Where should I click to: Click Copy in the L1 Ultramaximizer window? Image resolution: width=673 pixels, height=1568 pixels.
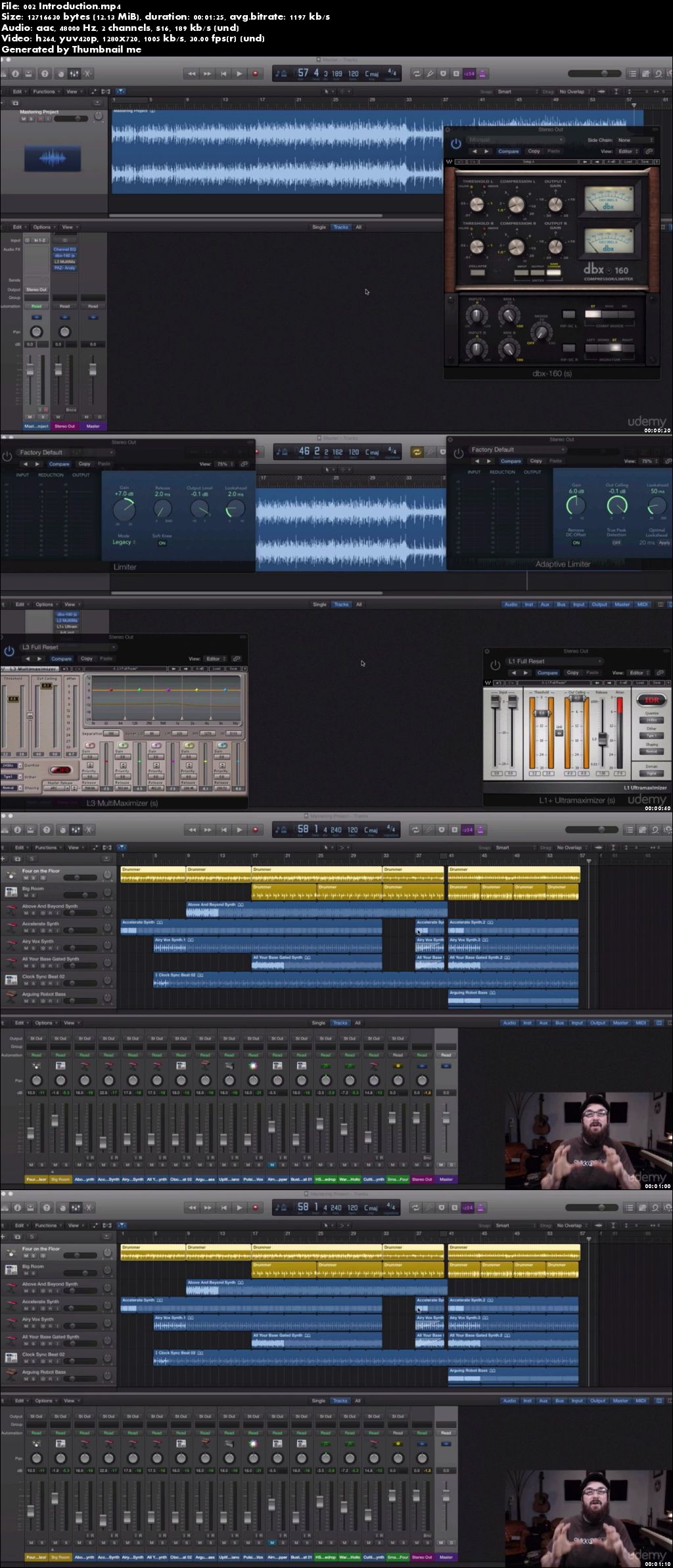point(572,673)
